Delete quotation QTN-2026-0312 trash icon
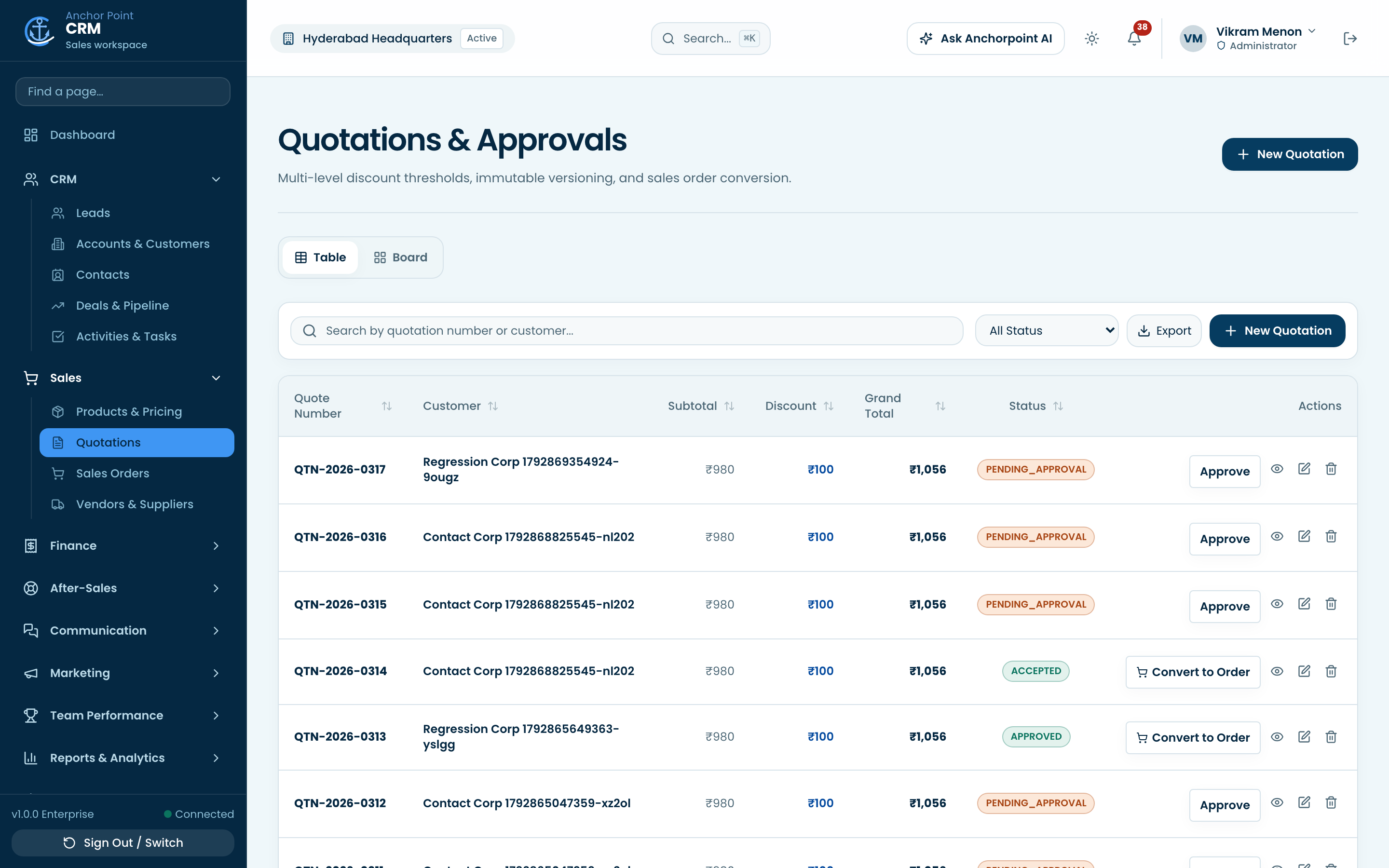This screenshot has height=868, width=1389. pos(1331,802)
